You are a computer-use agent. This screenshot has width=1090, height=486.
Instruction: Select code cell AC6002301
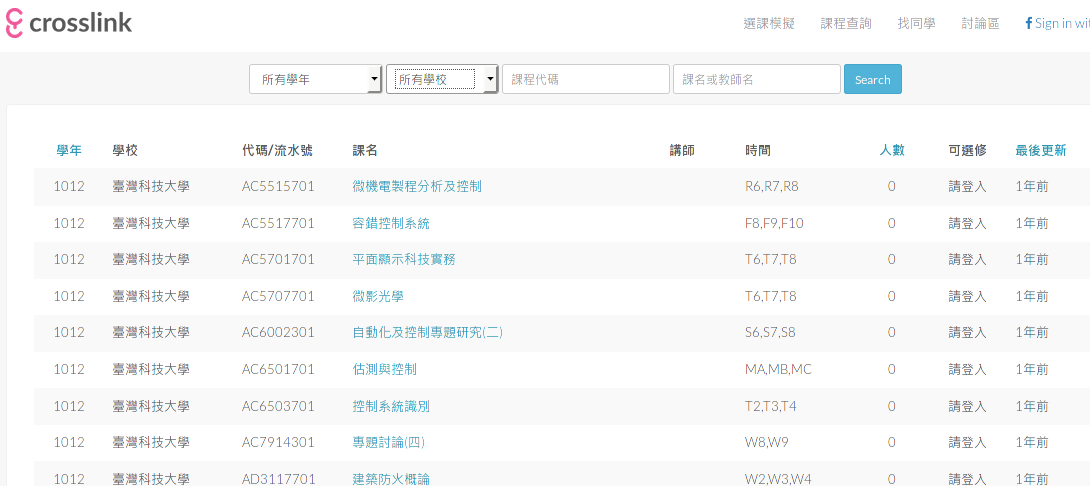278,332
